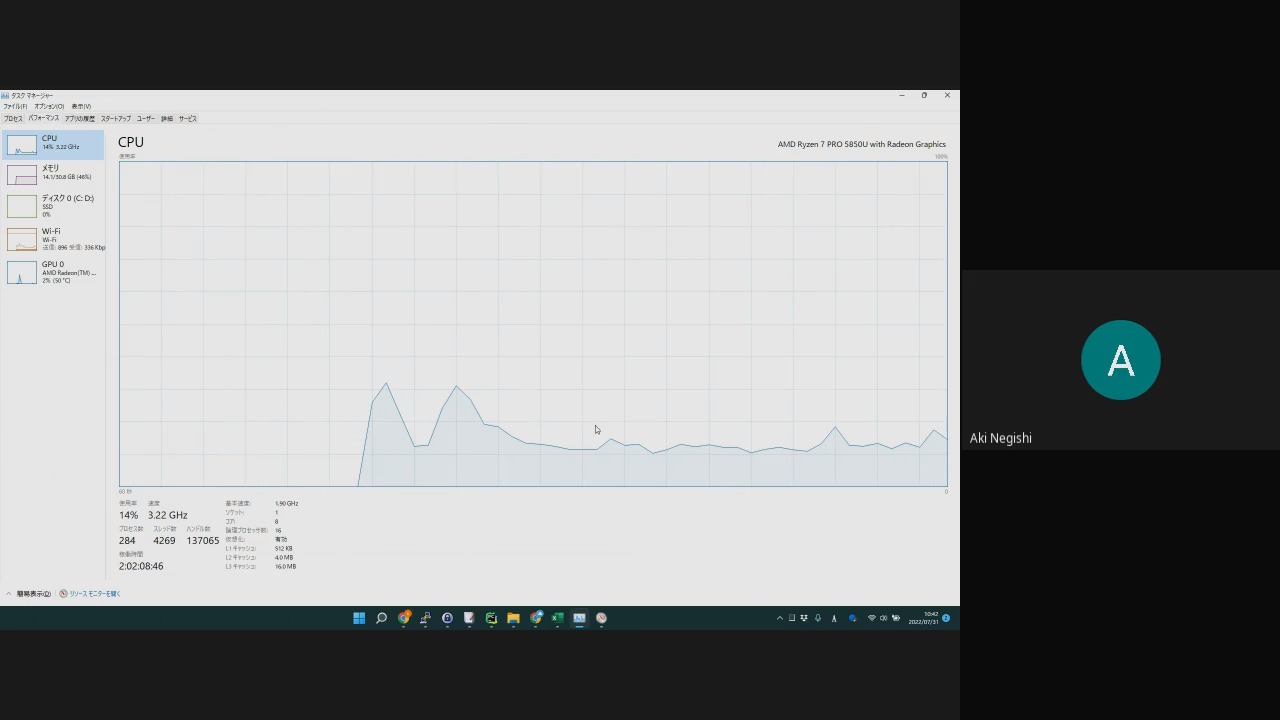This screenshot has width=1280, height=720.
Task: Select the CPU performance graph thumbnail
Action: pos(22,145)
